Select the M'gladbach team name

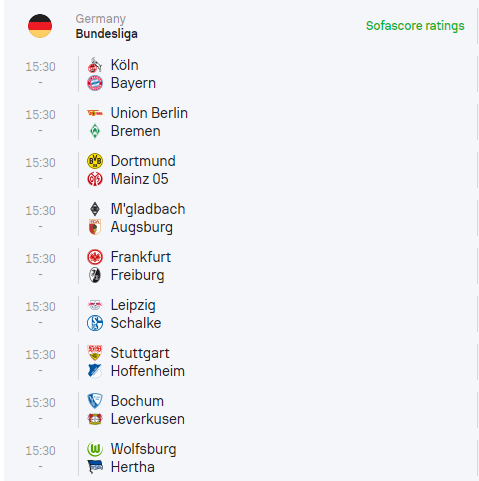(148, 209)
